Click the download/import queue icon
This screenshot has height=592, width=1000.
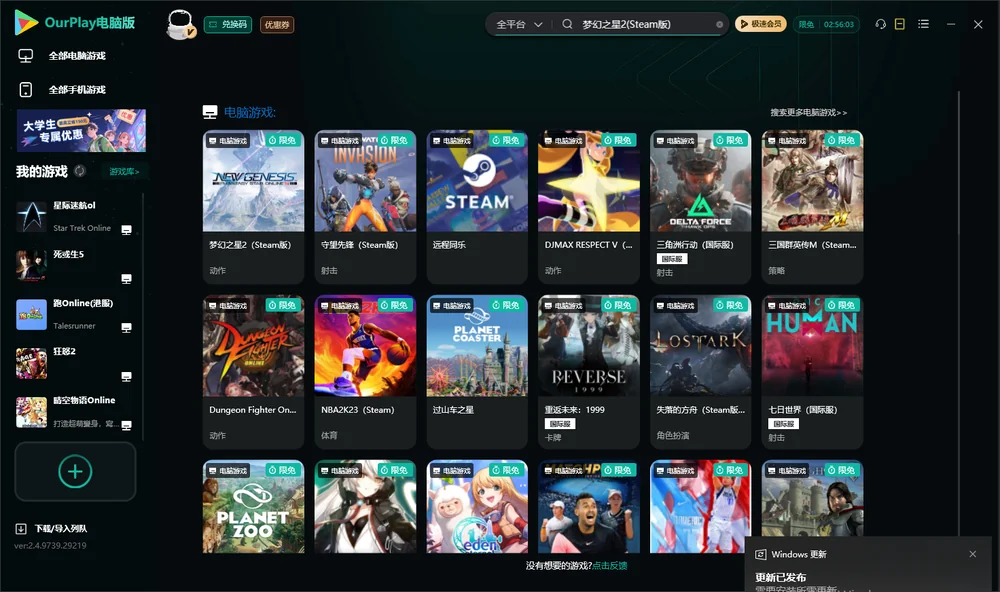20,528
